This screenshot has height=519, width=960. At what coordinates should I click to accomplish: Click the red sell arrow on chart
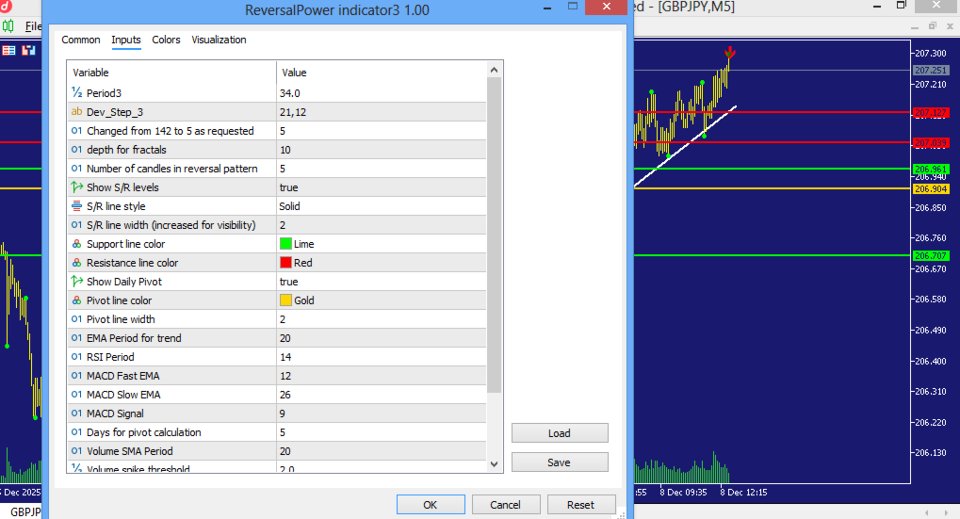pos(729,53)
